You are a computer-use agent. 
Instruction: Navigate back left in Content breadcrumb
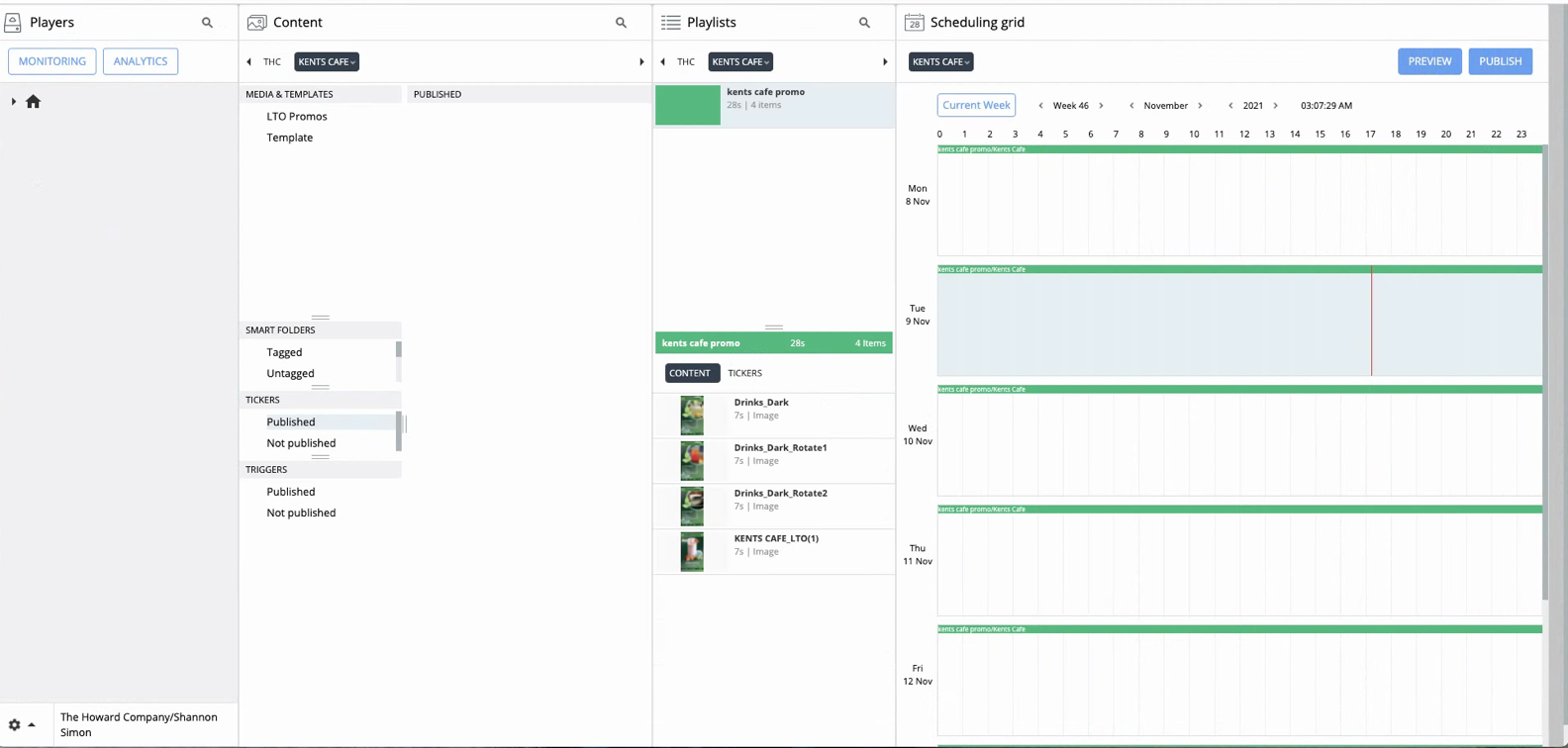248,61
